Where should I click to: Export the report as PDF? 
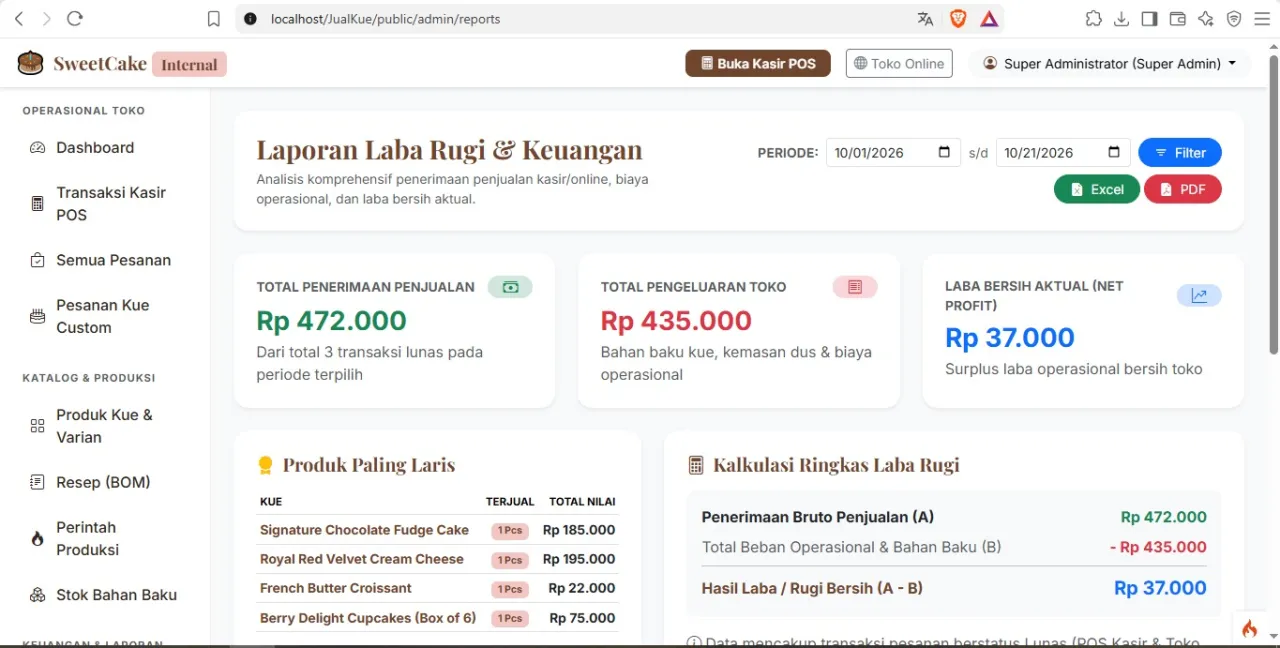tap(1183, 189)
